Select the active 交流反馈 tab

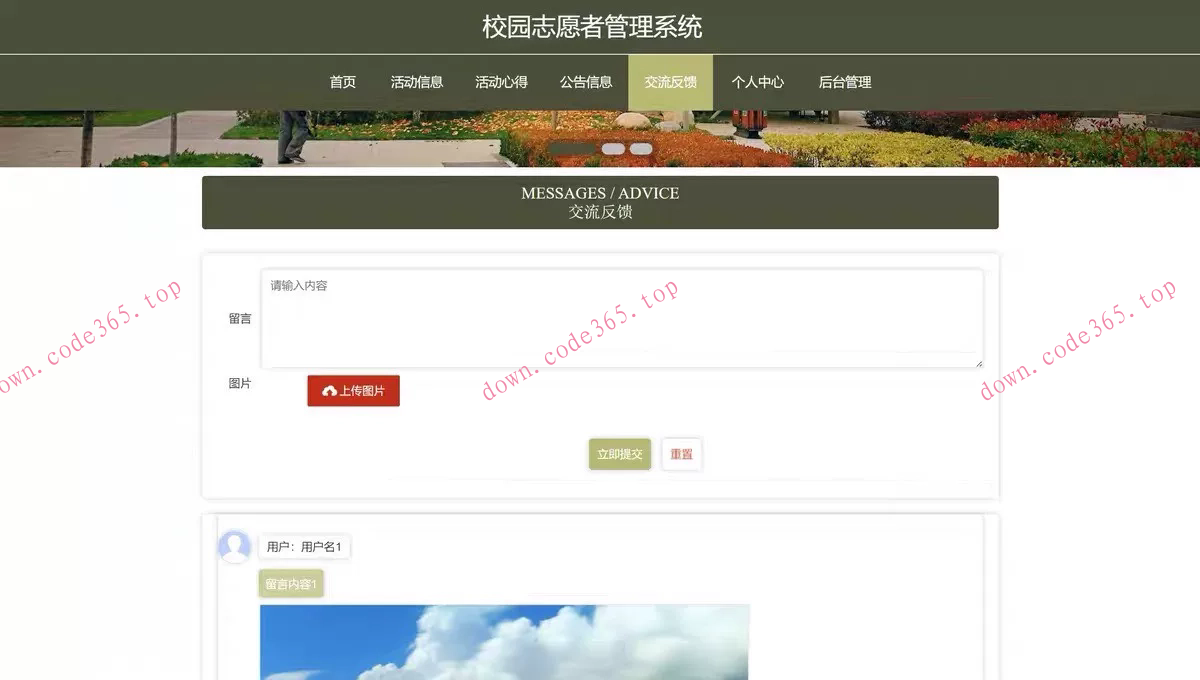click(670, 83)
